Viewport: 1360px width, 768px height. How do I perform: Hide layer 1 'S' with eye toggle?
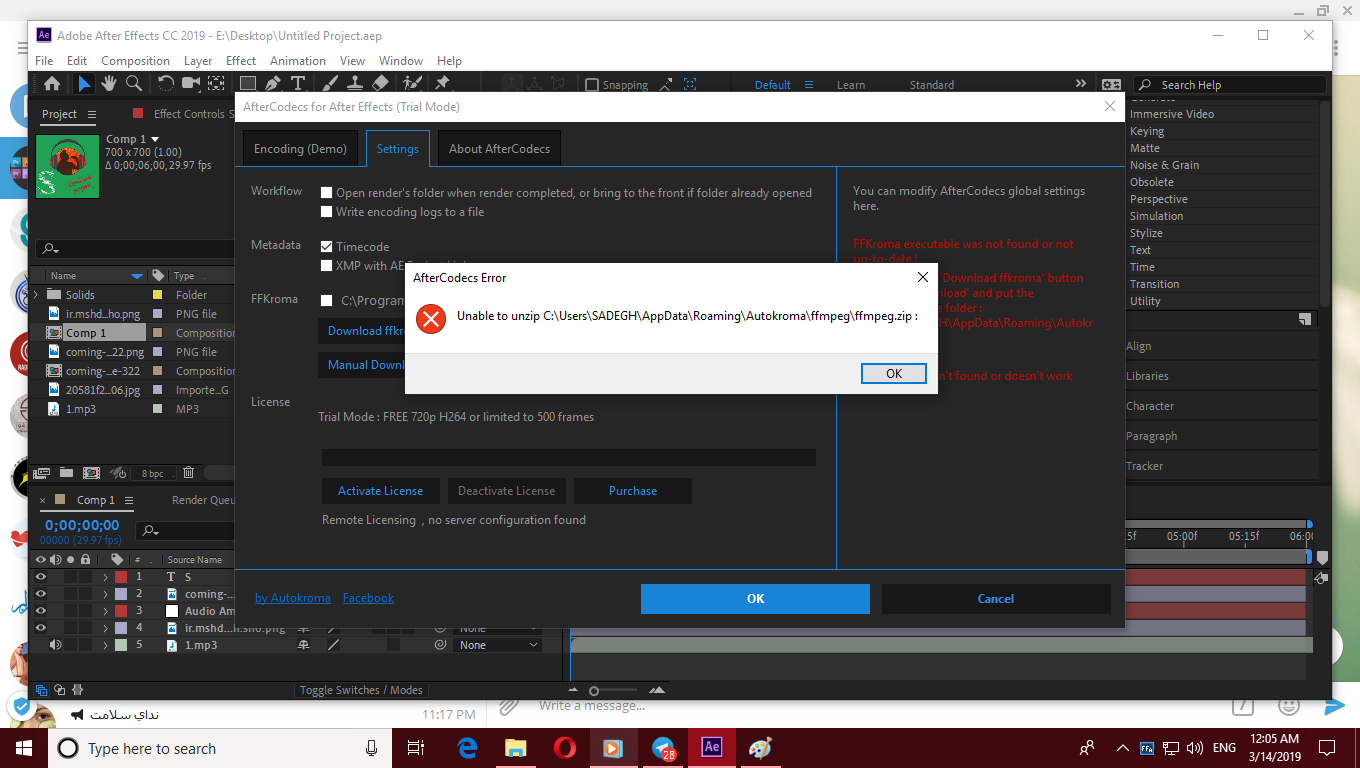click(41, 577)
